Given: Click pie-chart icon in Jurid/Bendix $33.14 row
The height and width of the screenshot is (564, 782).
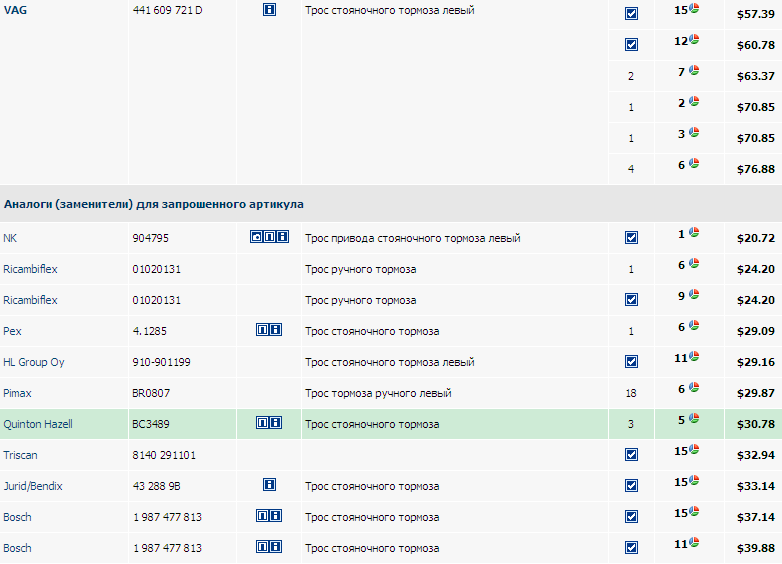Looking at the screenshot, I should coord(694,480).
